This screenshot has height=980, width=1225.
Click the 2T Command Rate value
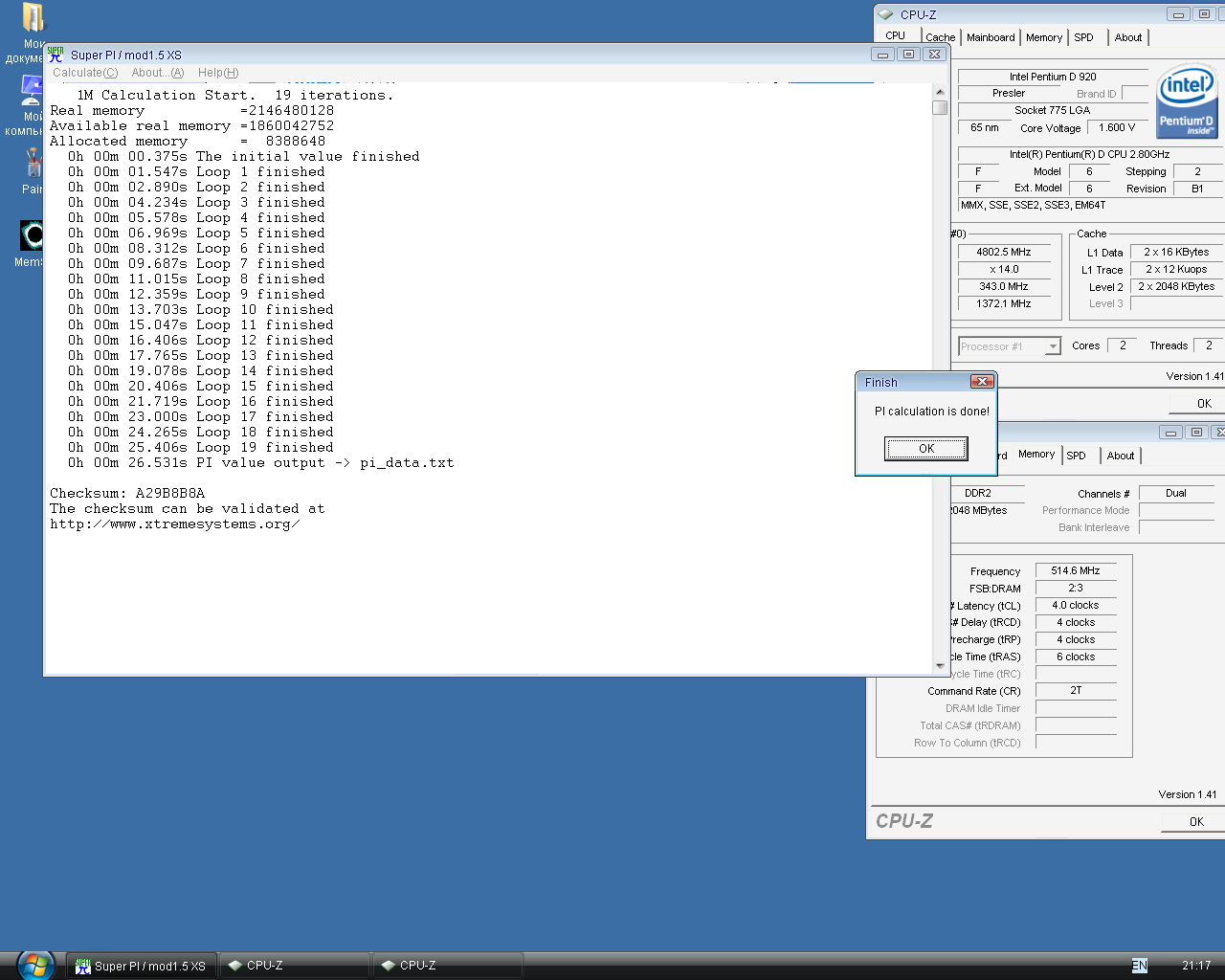[x=1076, y=691]
